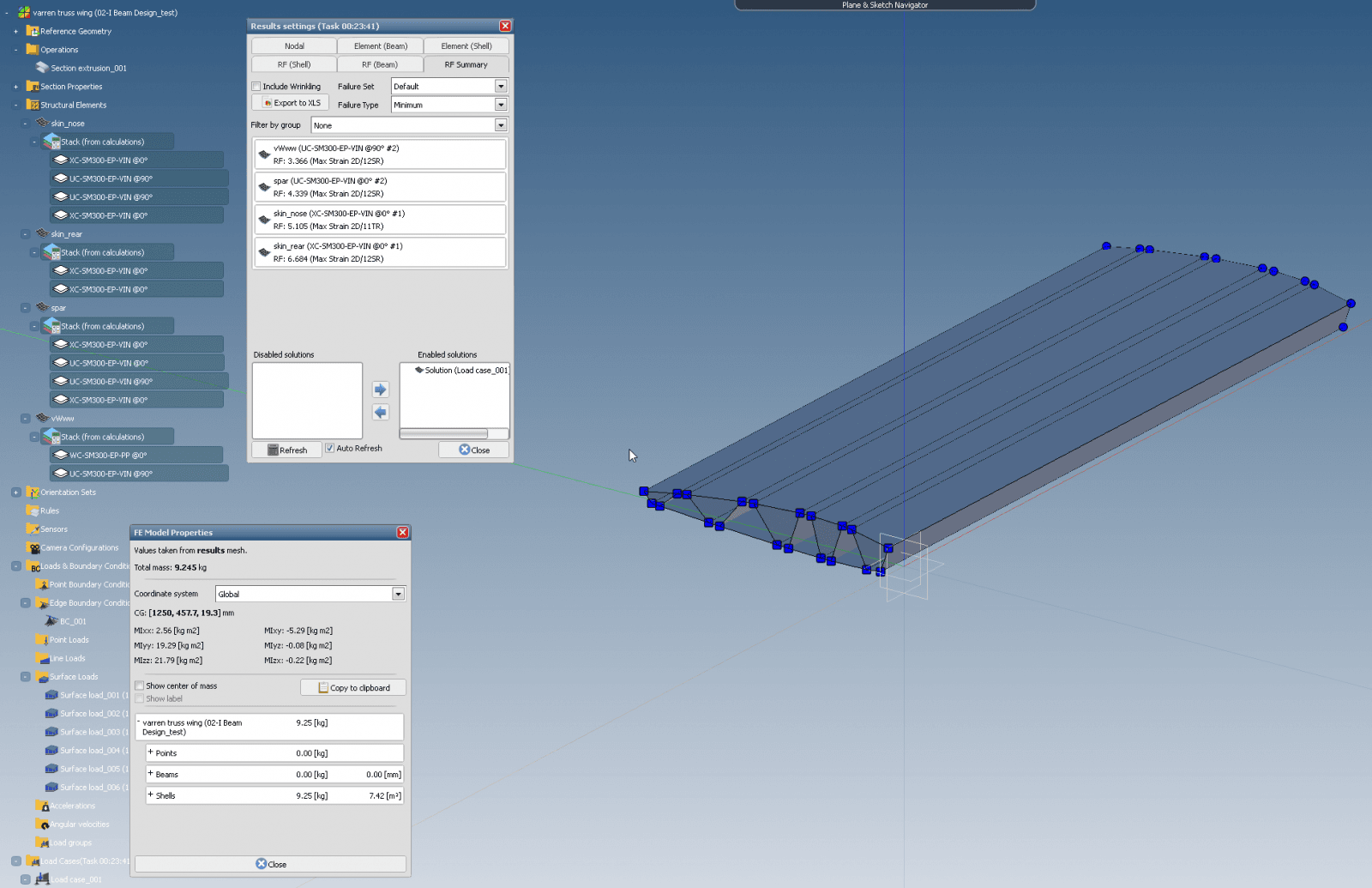Select Line Loads in the tree
The width and height of the screenshot is (1372, 888).
point(67,658)
